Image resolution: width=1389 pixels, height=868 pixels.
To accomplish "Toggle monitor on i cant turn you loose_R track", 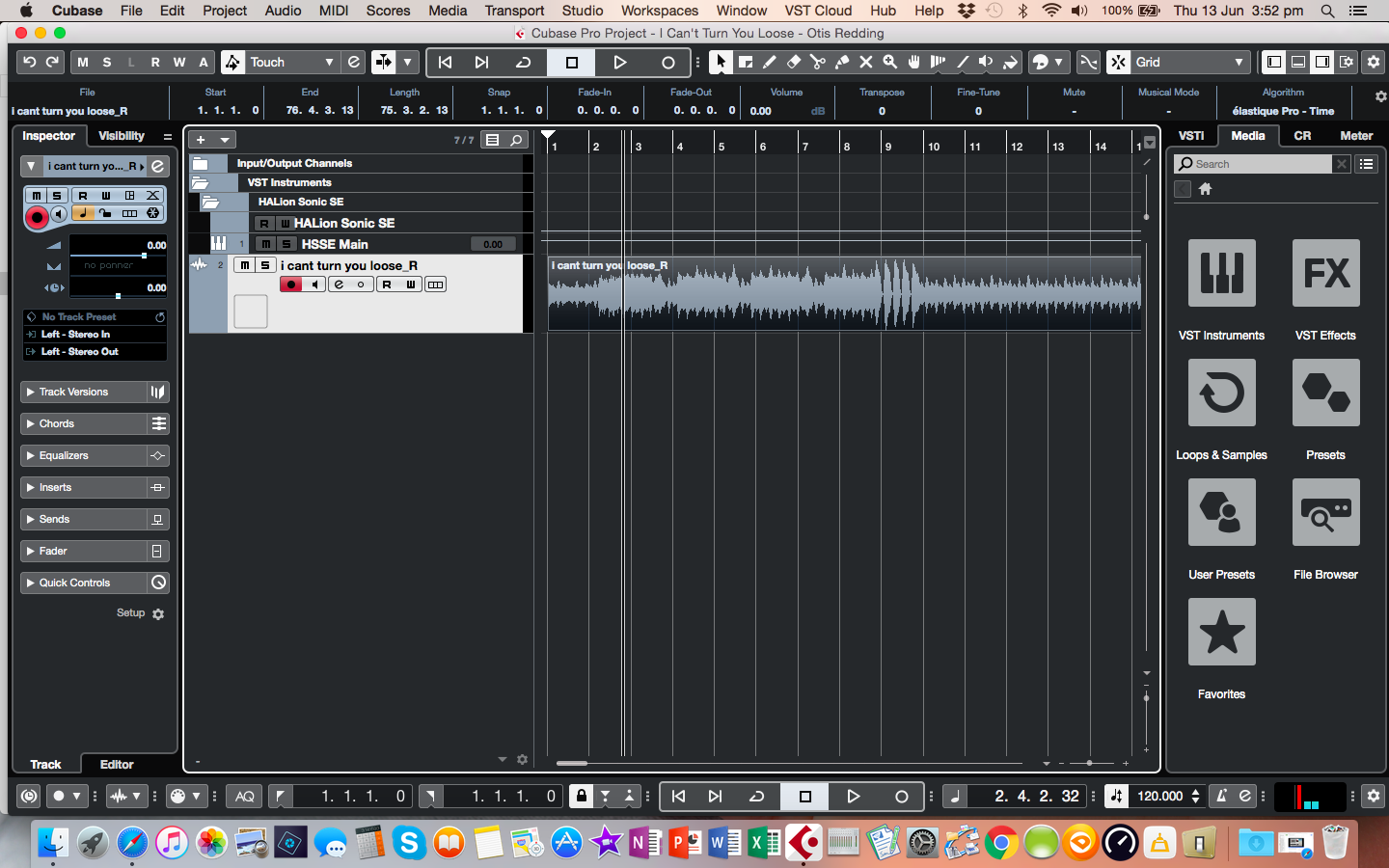I will click(x=314, y=285).
